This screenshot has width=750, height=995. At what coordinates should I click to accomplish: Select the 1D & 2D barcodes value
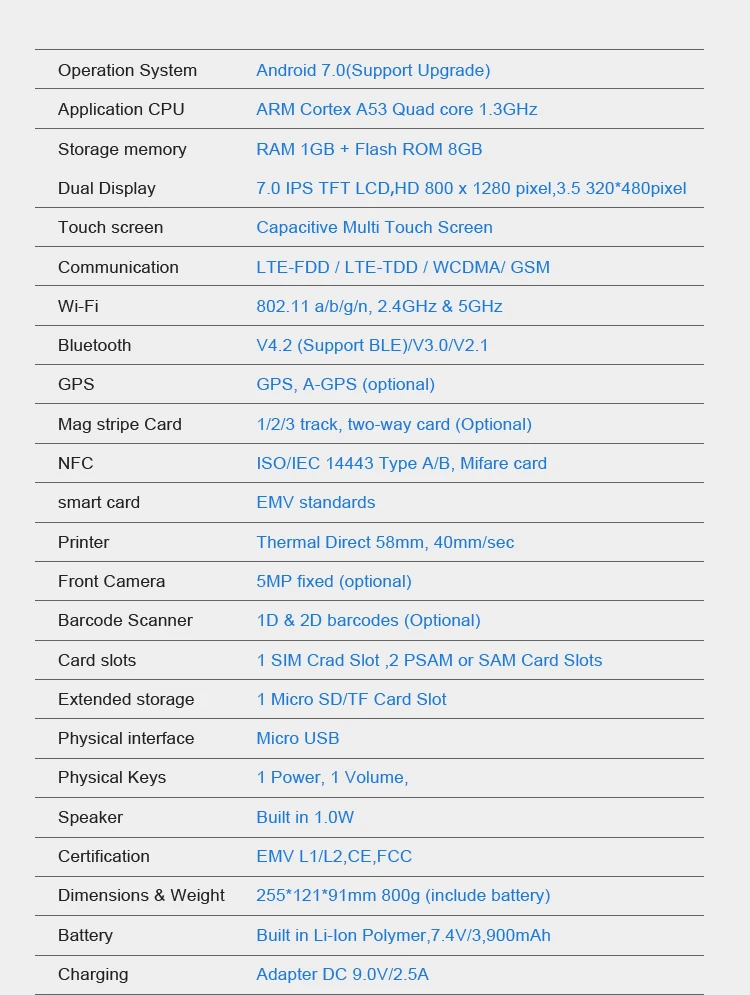point(368,620)
